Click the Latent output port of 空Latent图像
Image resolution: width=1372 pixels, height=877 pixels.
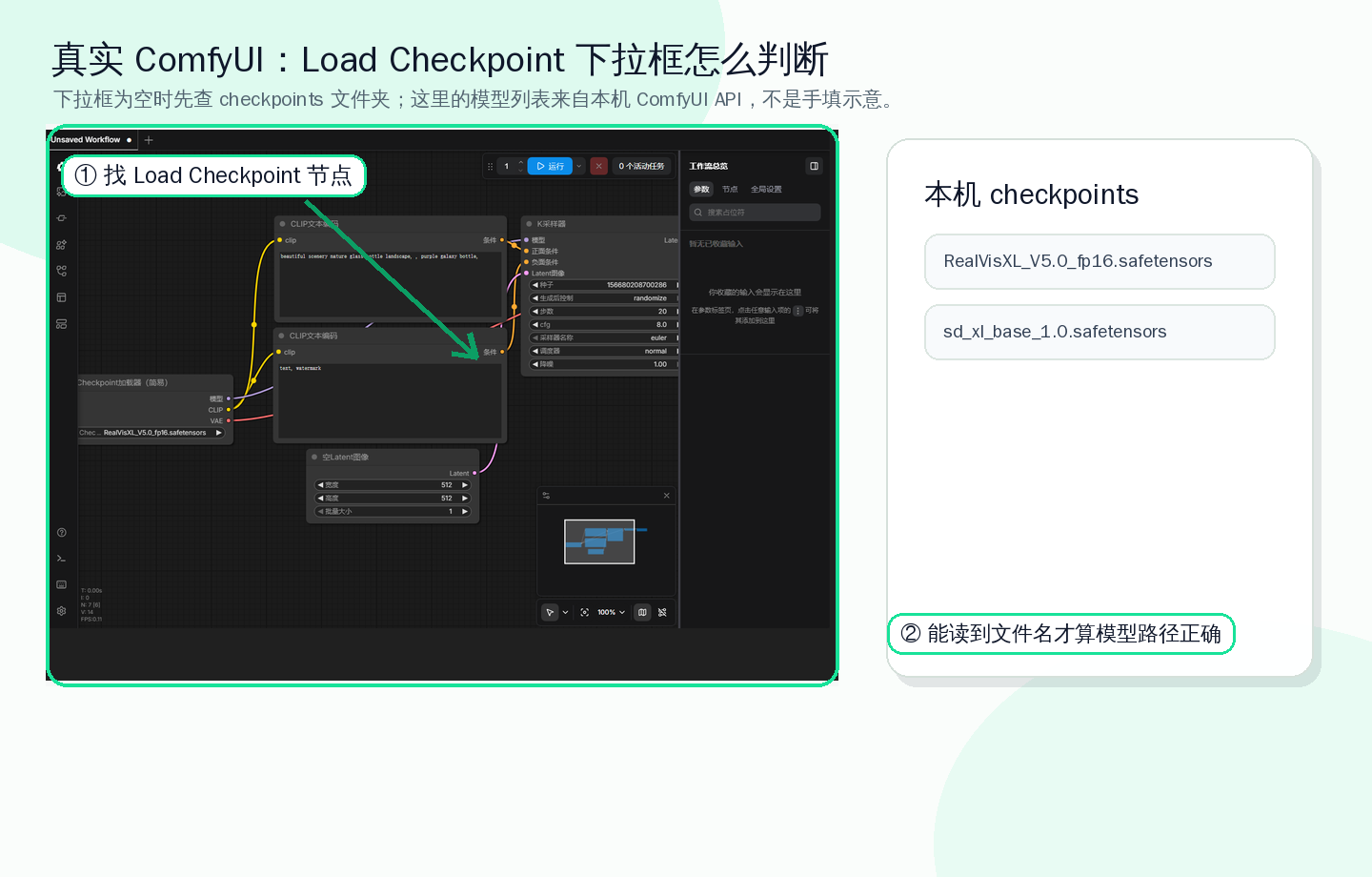474,474
